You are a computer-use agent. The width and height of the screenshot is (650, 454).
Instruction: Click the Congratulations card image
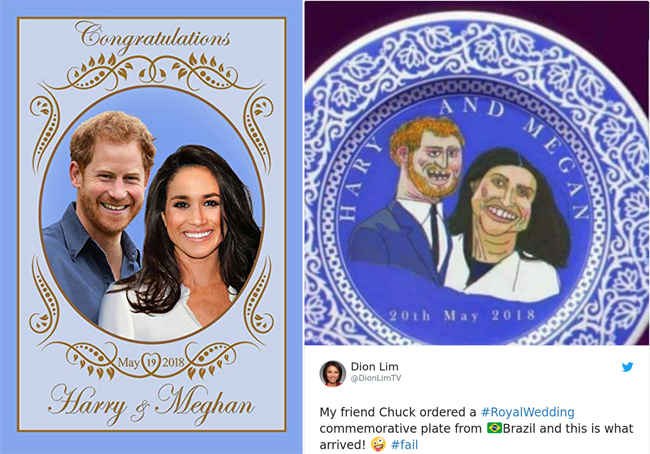[151, 224]
